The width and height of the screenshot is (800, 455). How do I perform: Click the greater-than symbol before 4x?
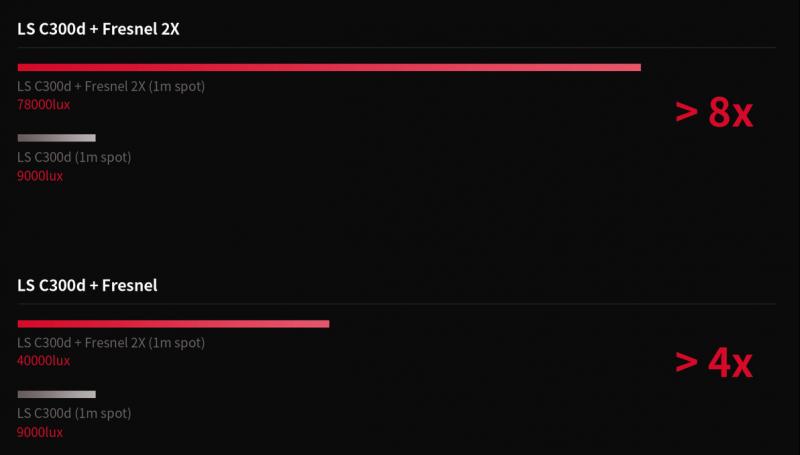(x=687, y=362)
